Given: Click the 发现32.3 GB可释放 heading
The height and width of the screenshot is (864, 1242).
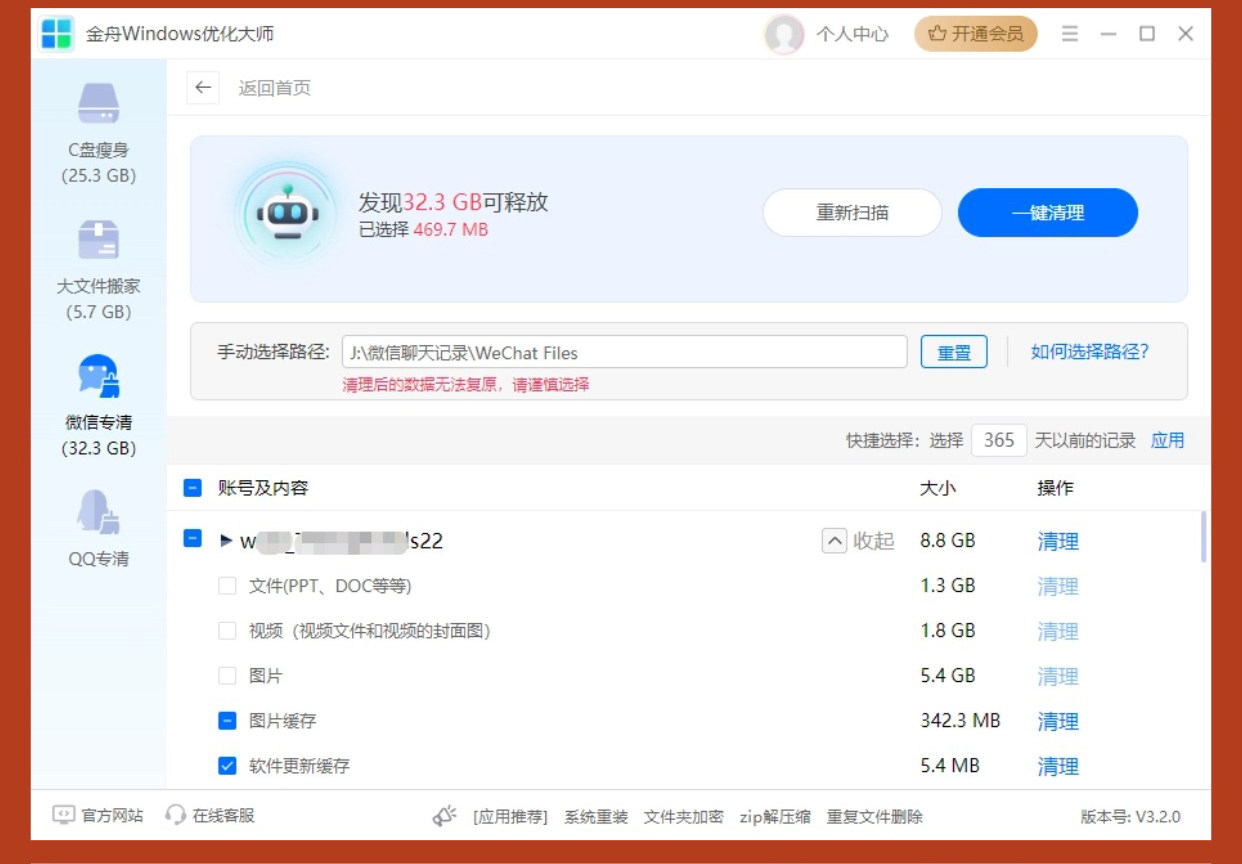Looking at the screenshot, I should click(453, 201).
